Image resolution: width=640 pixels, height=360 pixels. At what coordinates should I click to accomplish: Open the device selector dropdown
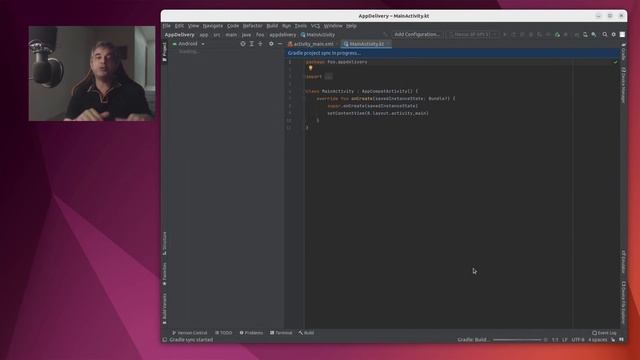click(473, 34)
